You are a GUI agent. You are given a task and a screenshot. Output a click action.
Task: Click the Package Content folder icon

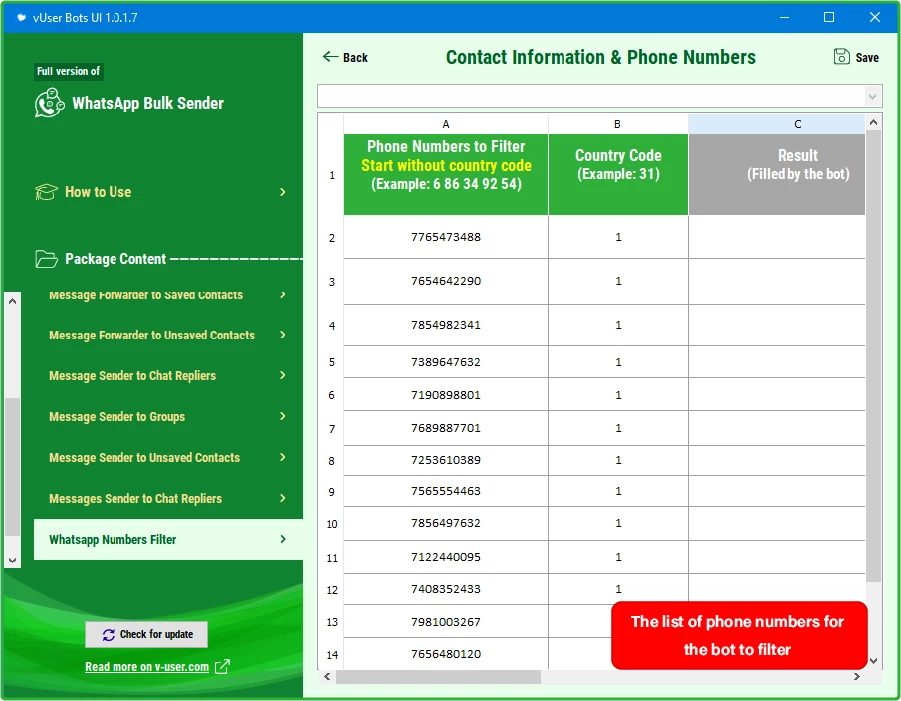click(x=46, y=259)
